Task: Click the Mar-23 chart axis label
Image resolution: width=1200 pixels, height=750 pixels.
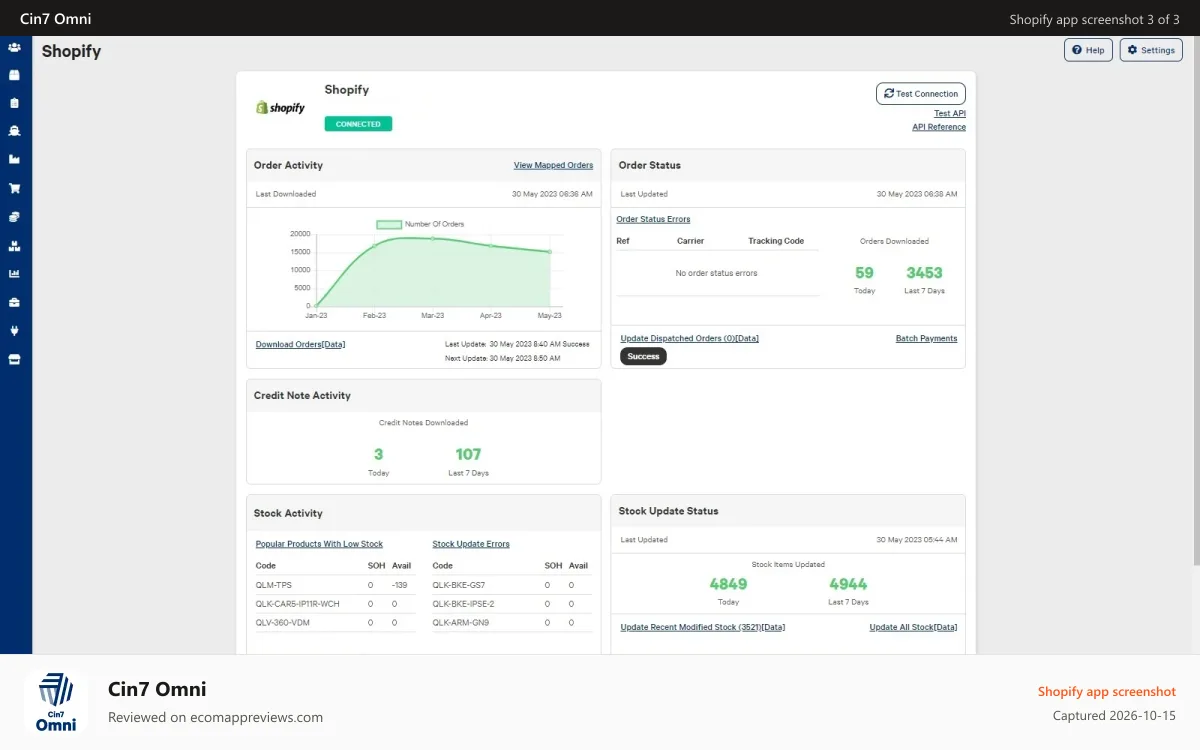Action: pos(432,315)
